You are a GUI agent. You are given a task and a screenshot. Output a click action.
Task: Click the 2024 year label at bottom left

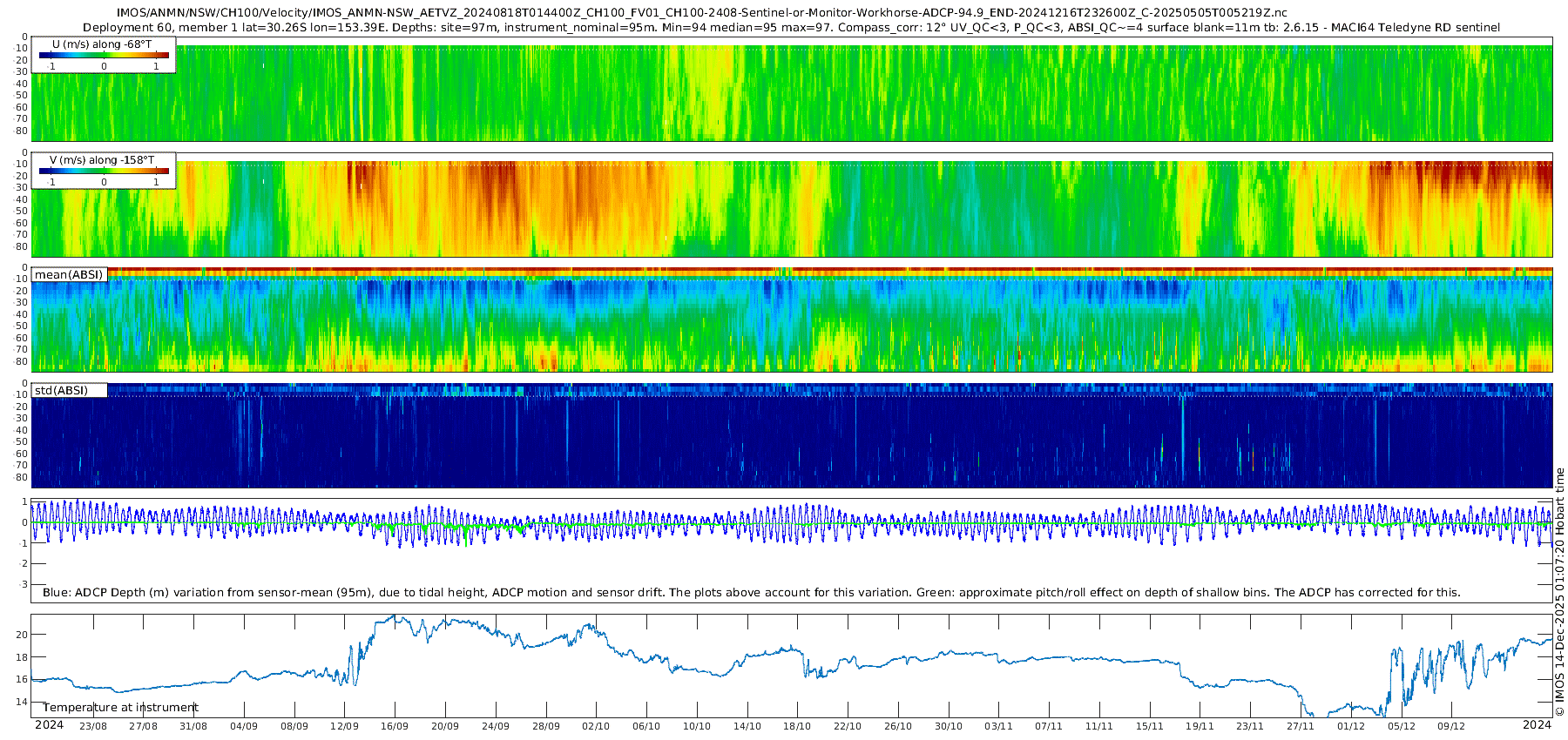point(49,725)
